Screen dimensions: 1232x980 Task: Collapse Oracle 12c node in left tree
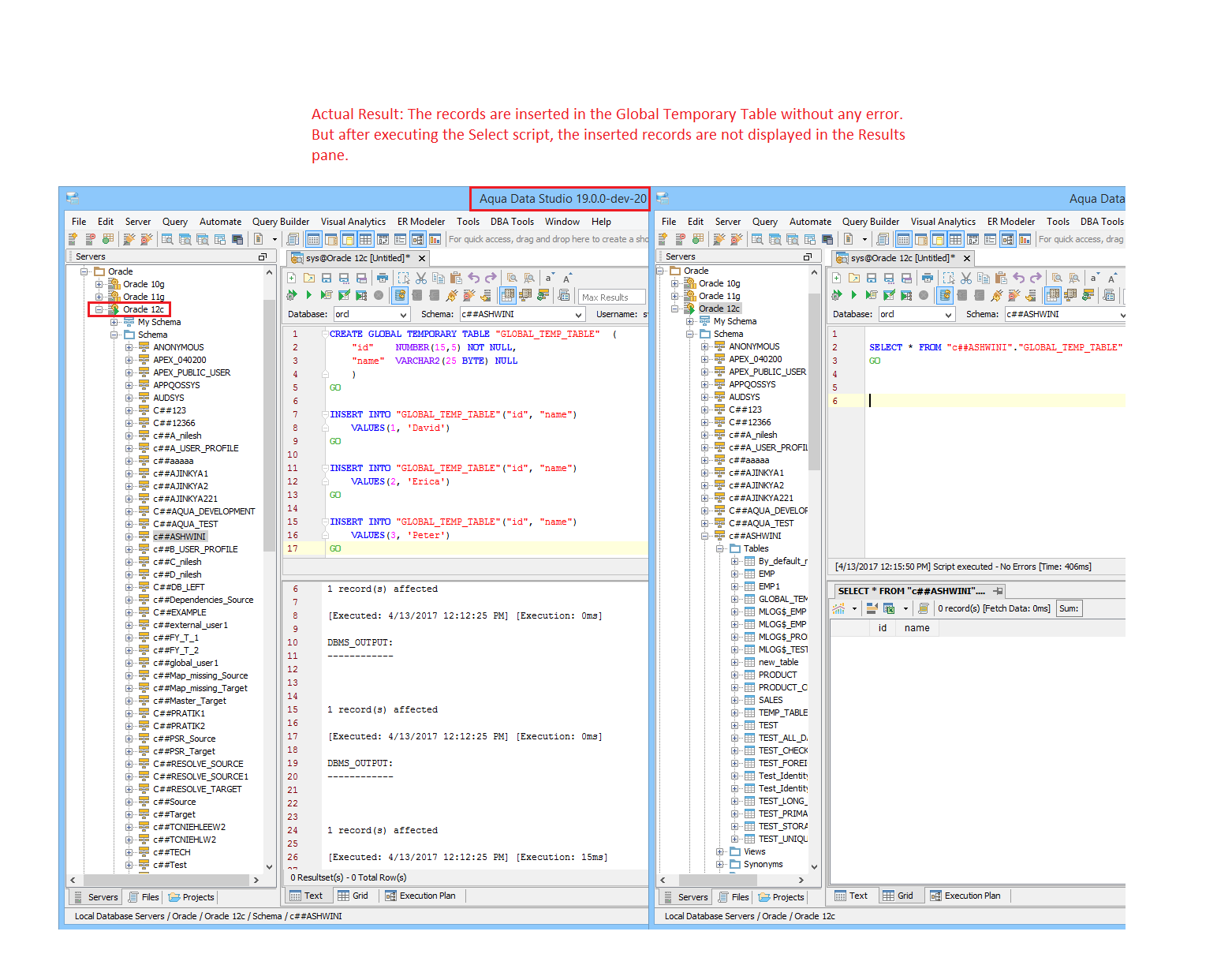[x=99, y=309]
